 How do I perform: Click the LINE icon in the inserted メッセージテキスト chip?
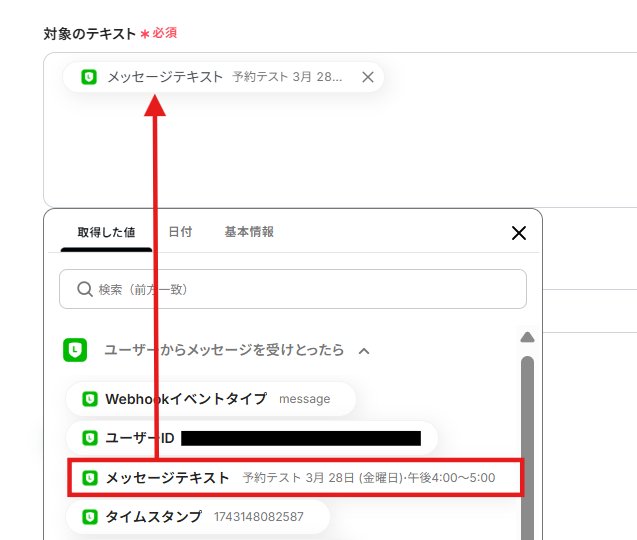click(89, 77)
